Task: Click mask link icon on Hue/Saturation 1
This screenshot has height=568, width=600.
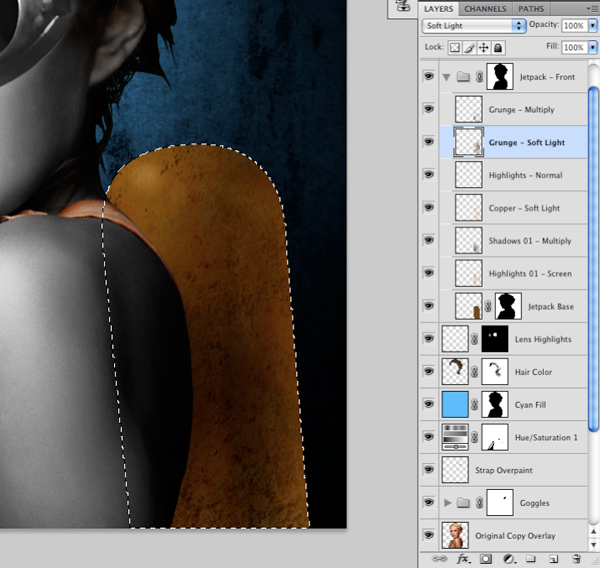Action: (474, 437)
